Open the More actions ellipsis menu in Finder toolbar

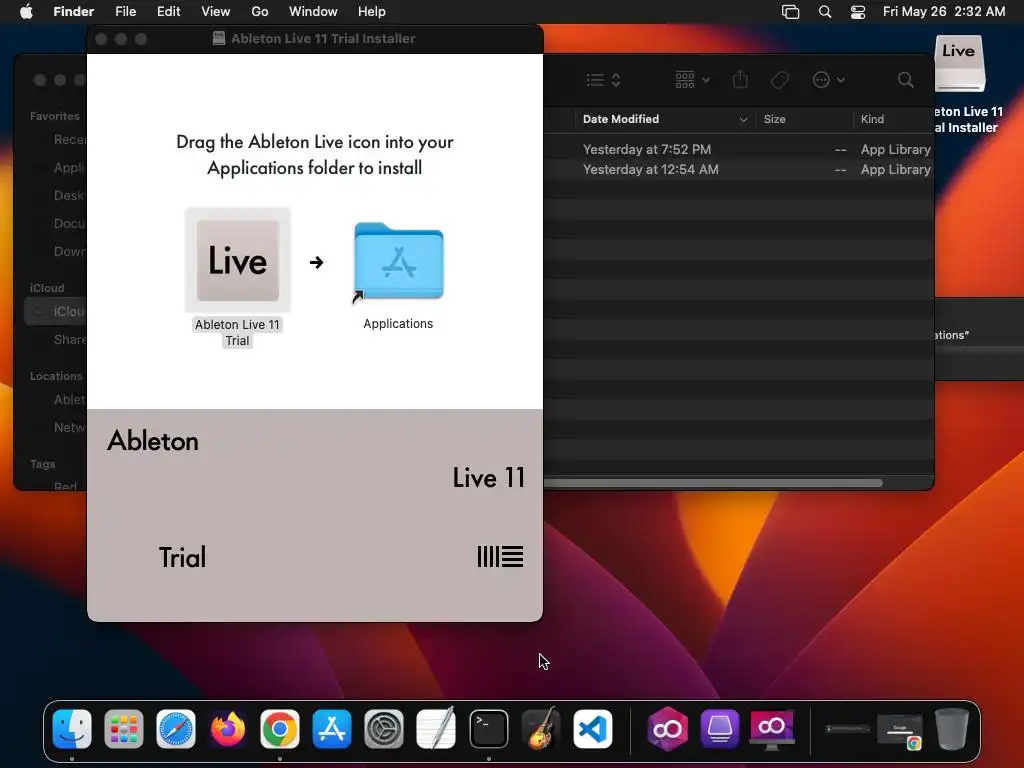point(828,80)
